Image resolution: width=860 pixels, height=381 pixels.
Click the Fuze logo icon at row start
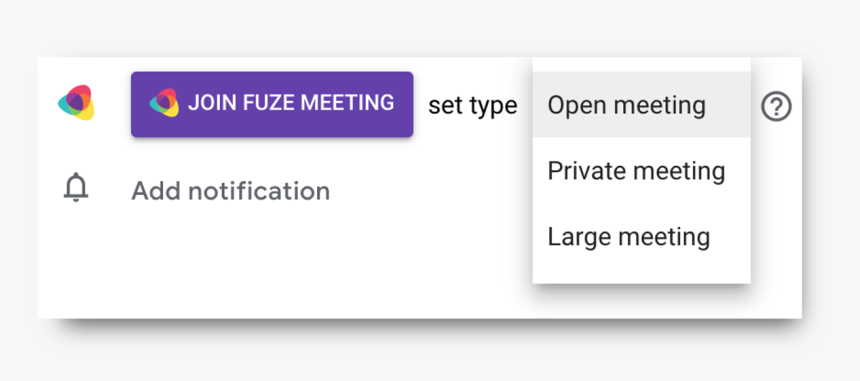click(x=76, y=103)
